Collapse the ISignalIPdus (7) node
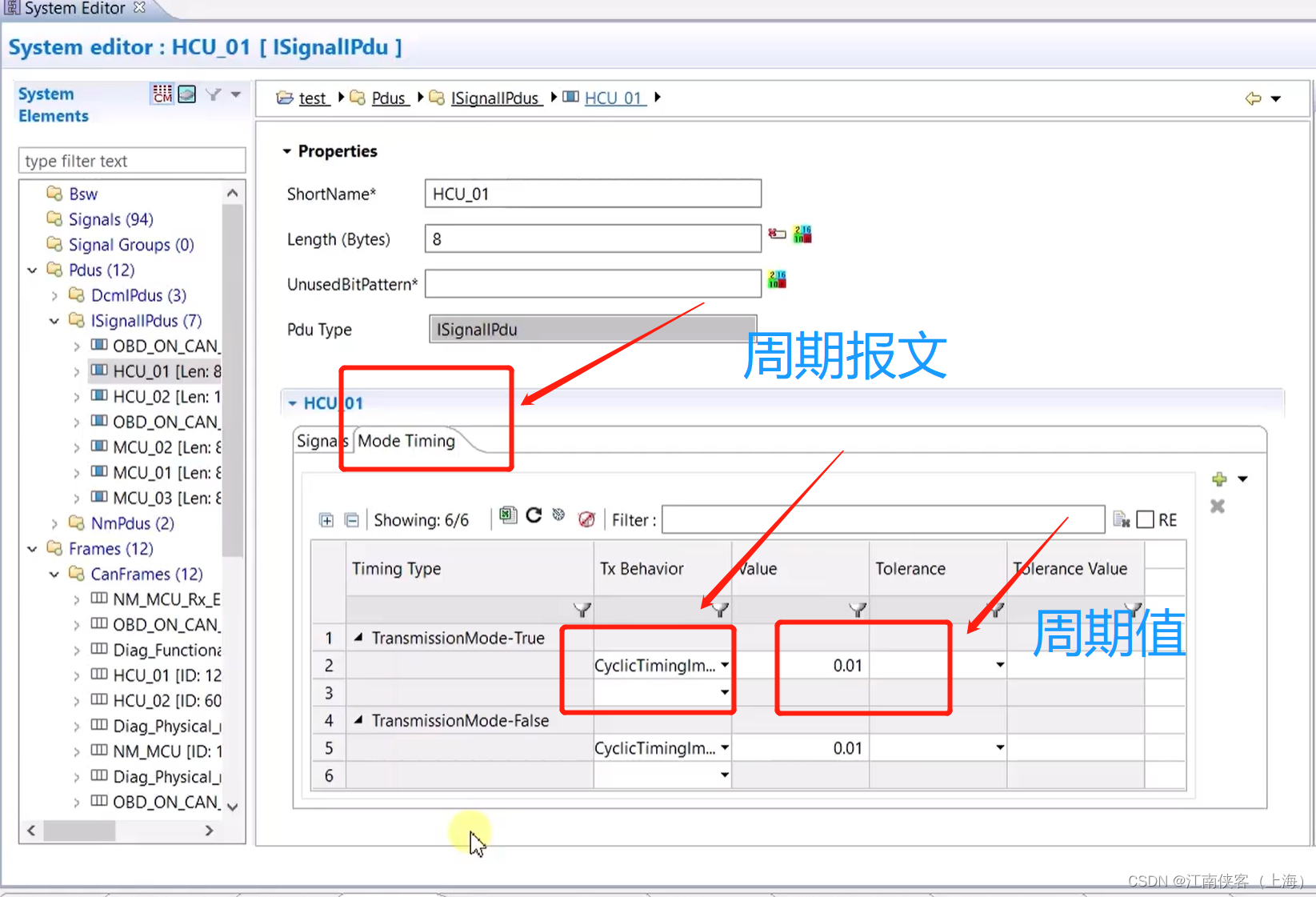The height and width of the screenshot is (897, 1316). point(54,321)
